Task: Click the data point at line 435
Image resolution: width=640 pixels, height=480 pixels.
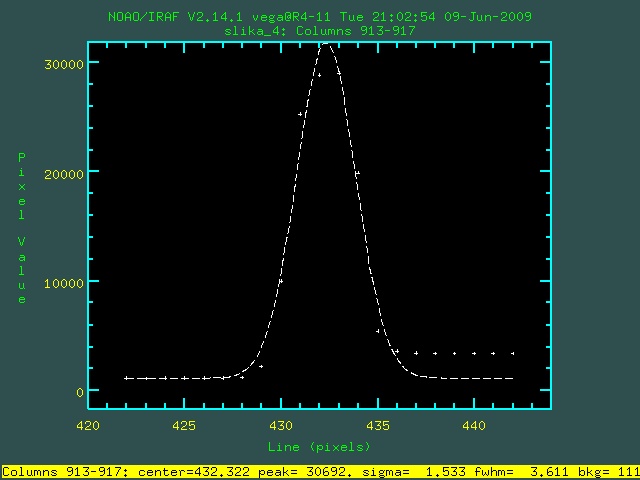Action: [x=378, y=331]
